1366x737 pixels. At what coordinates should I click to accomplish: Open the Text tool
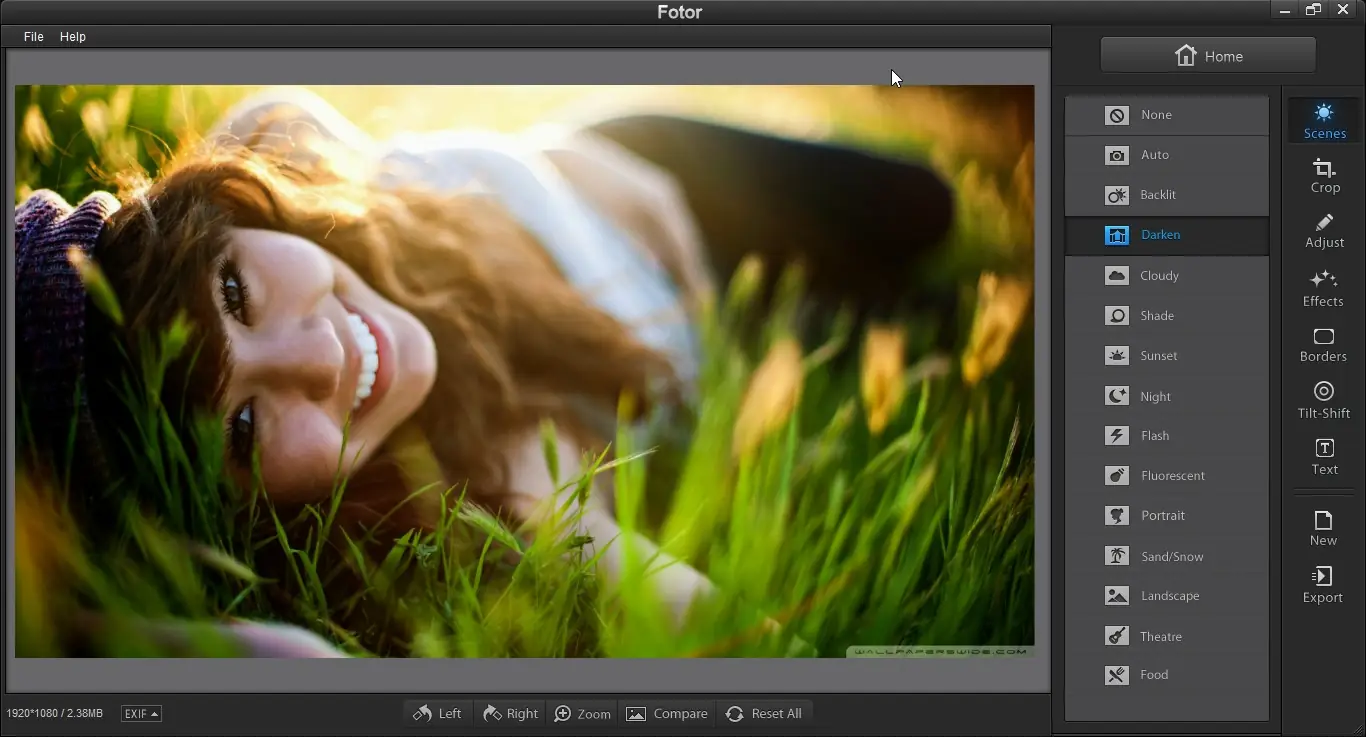(x=1324, y=456)
